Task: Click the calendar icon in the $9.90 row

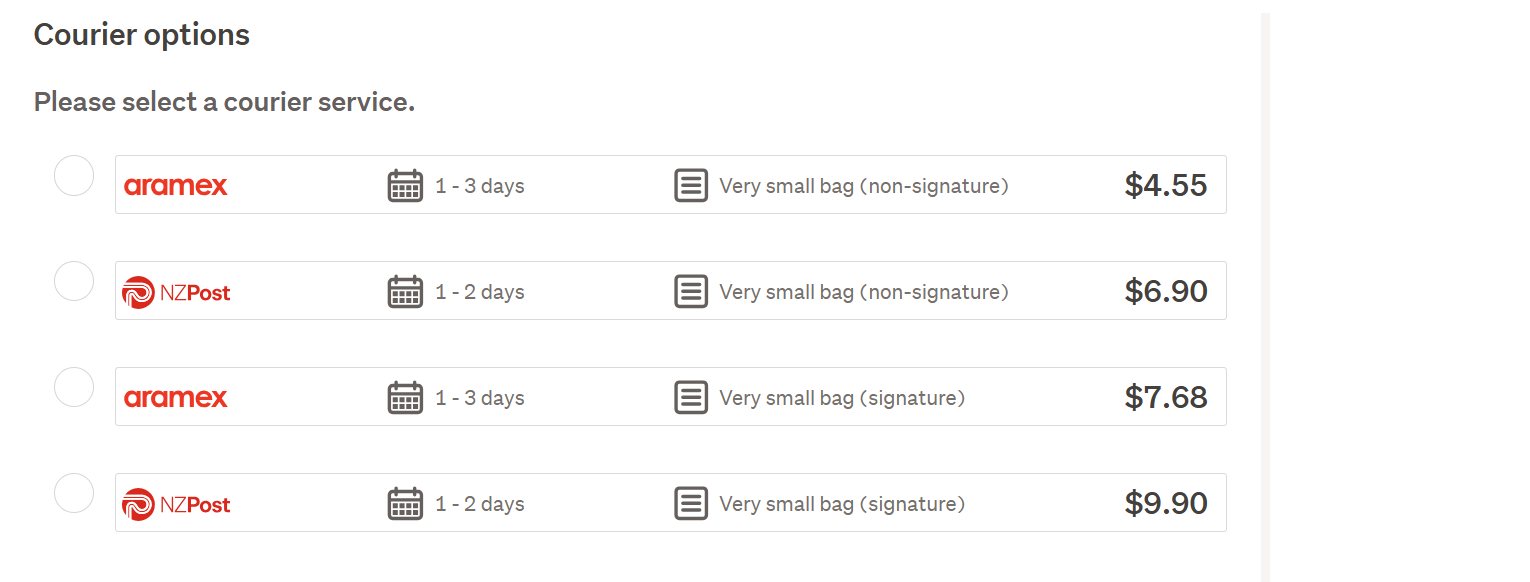Action: click(x=405, y=504)
